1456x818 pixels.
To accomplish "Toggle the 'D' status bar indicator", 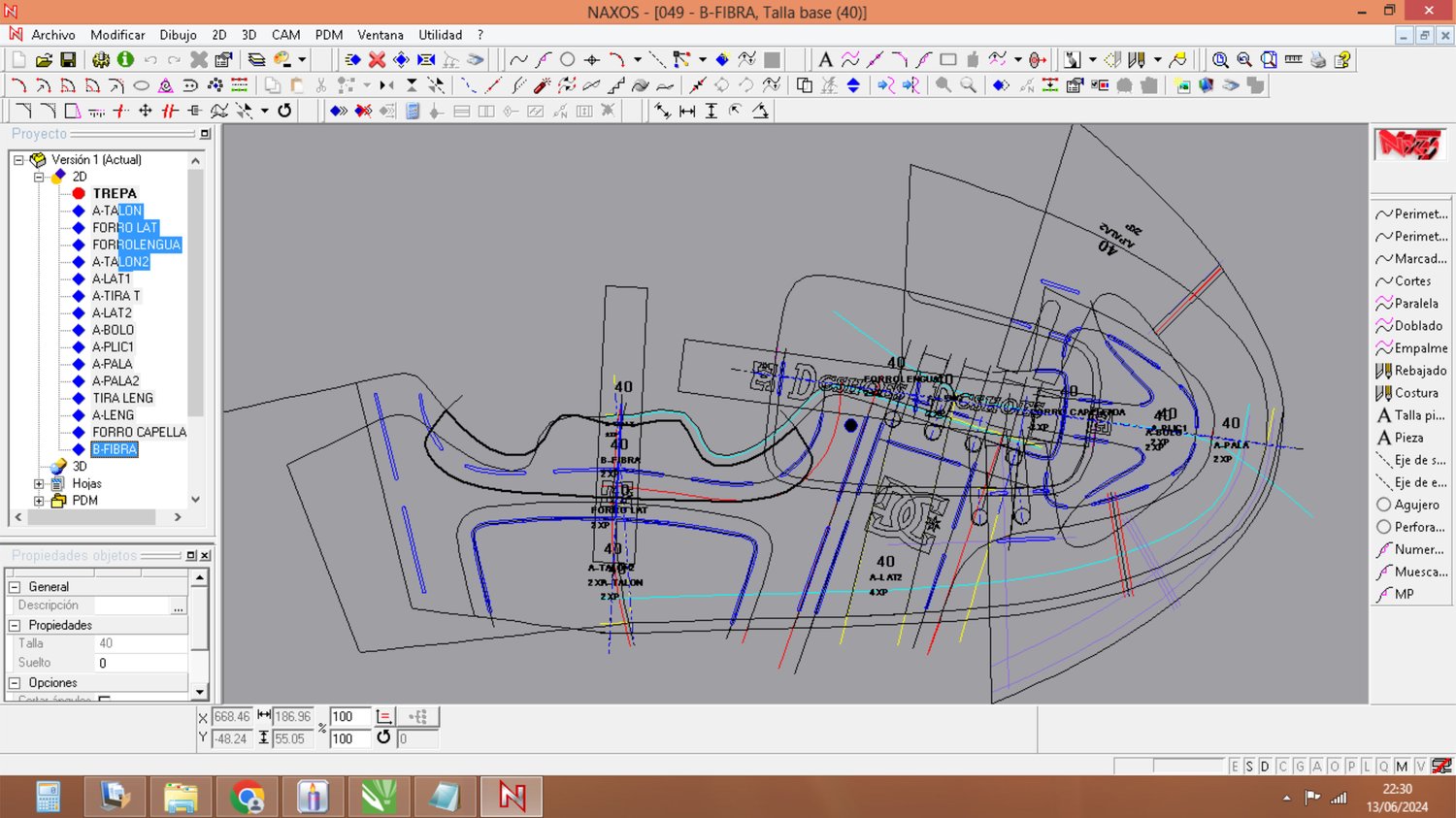I will (x=1265, y=767).
